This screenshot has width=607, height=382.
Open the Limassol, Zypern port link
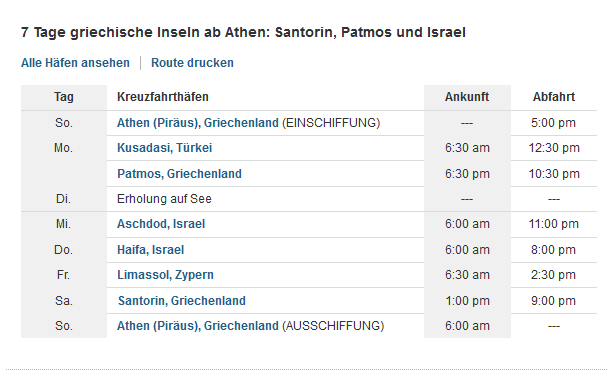[x=165, y=275]
